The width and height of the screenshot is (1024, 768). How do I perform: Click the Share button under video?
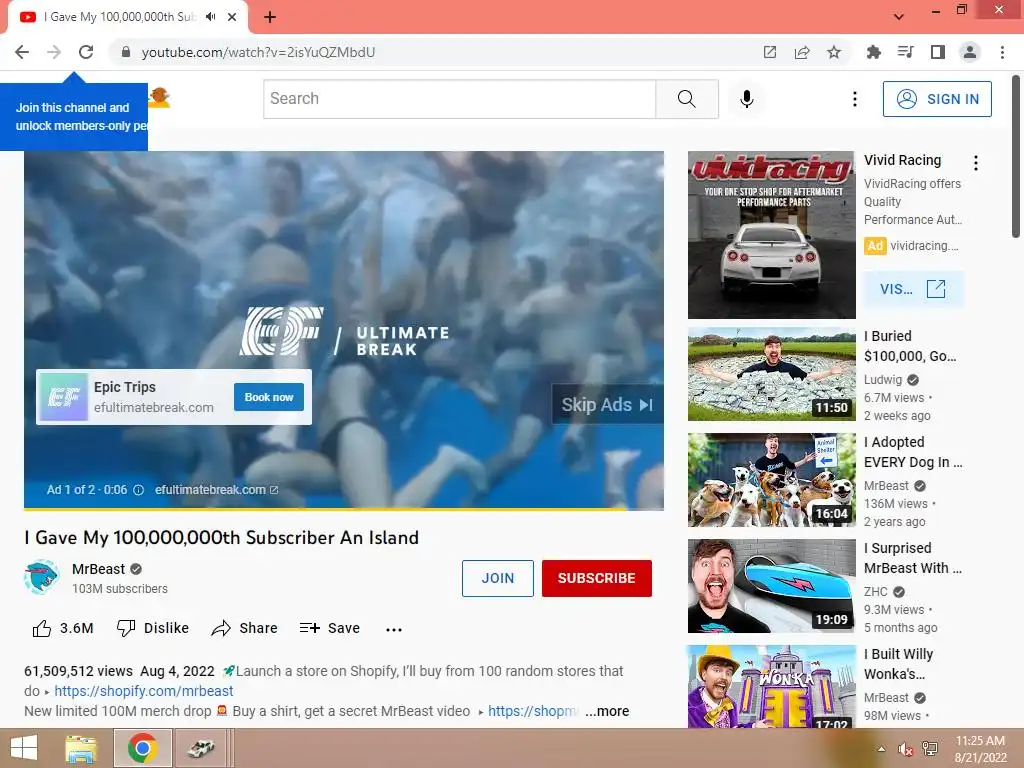tap(244, 628)
